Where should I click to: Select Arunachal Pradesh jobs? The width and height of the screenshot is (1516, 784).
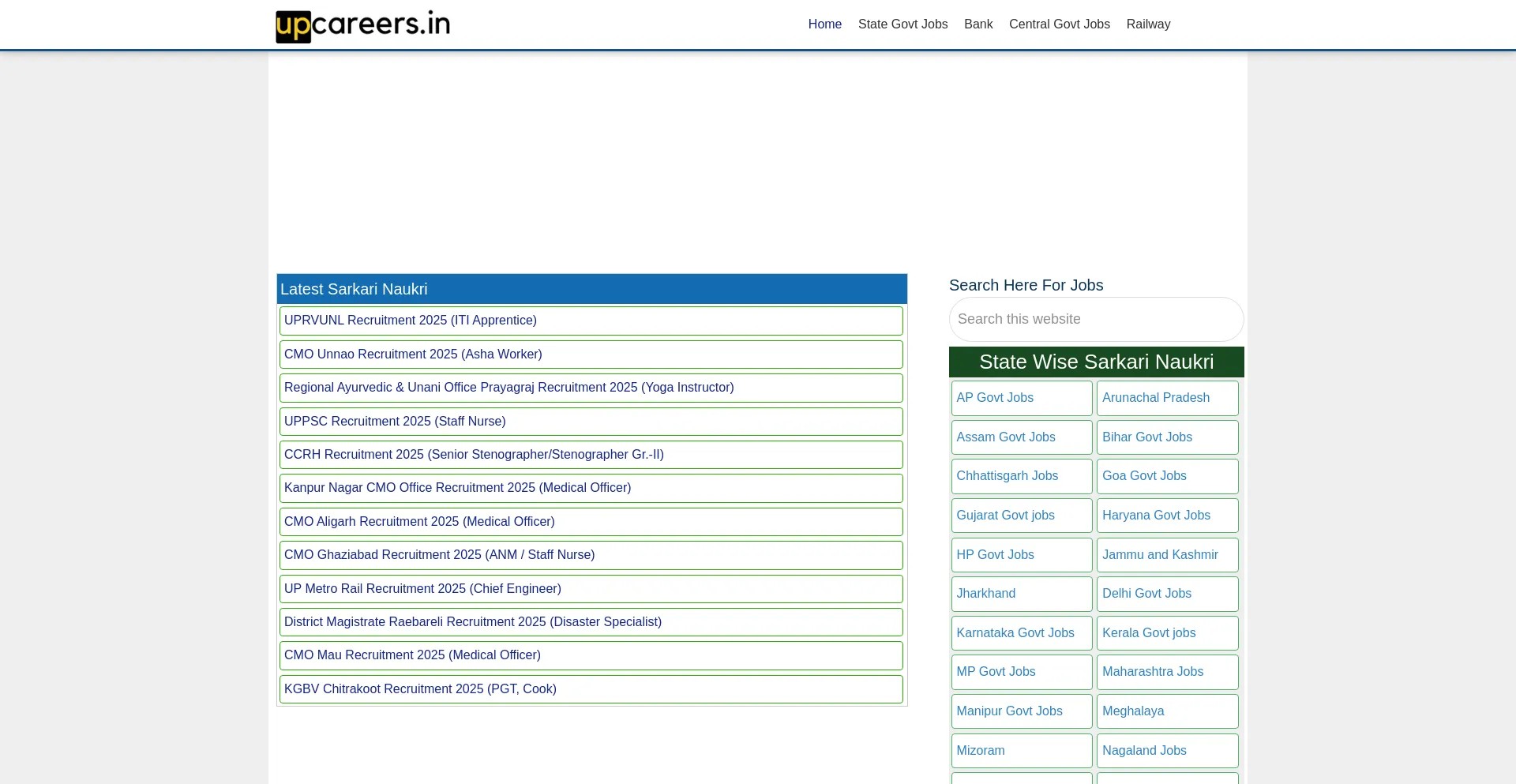coord(1167,398)
